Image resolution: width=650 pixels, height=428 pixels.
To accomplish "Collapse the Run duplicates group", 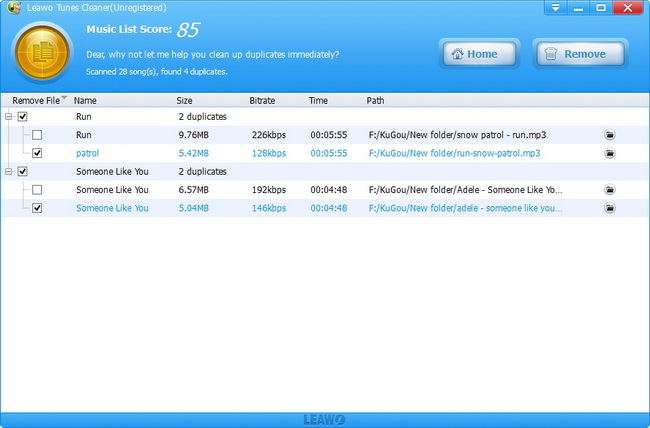I will coord(9,117).
